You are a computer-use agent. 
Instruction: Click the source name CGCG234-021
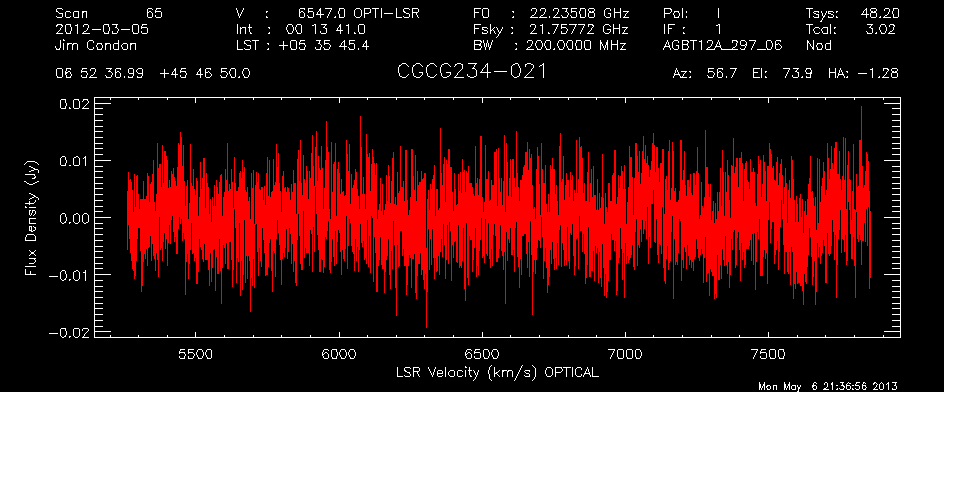point(471,72)
